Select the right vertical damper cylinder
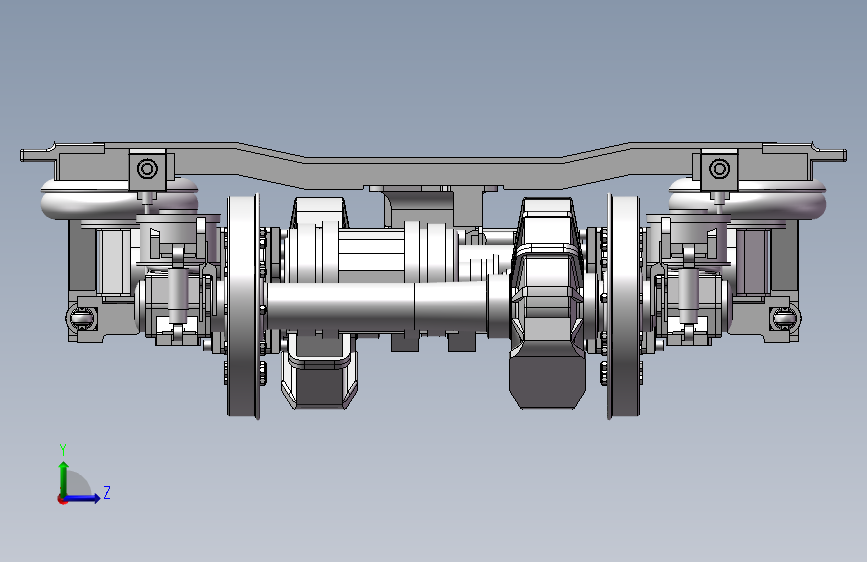This screenshot has width=867, height=562. pos(688,295)
